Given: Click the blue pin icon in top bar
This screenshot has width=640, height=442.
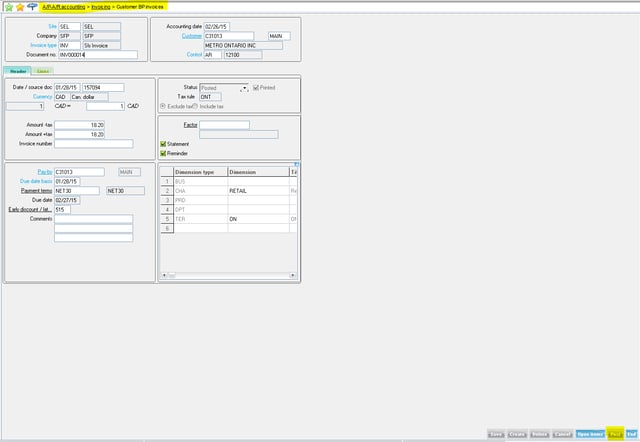Looking at the screenshot, I should click(x=33, y=5).
